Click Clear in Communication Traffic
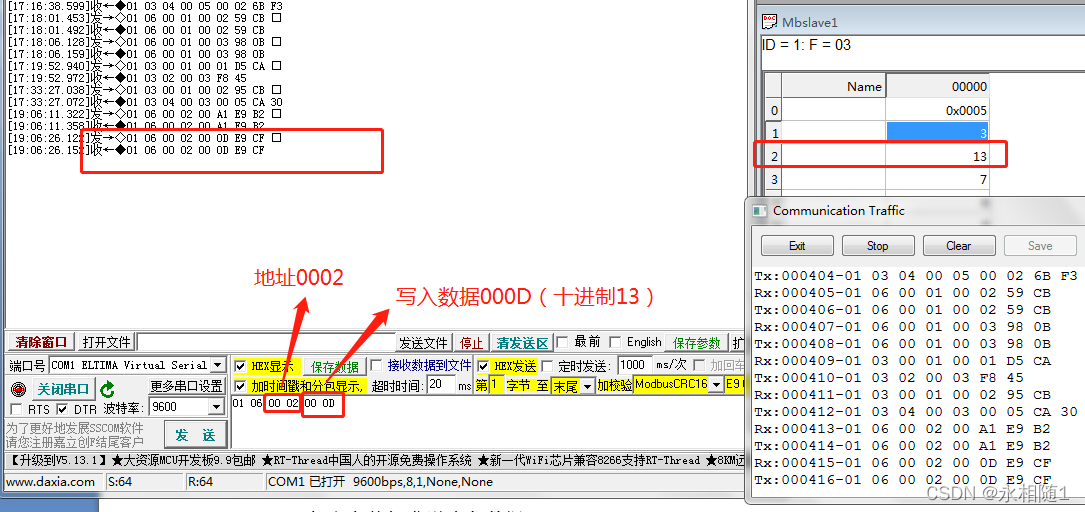 pos(958,246)
